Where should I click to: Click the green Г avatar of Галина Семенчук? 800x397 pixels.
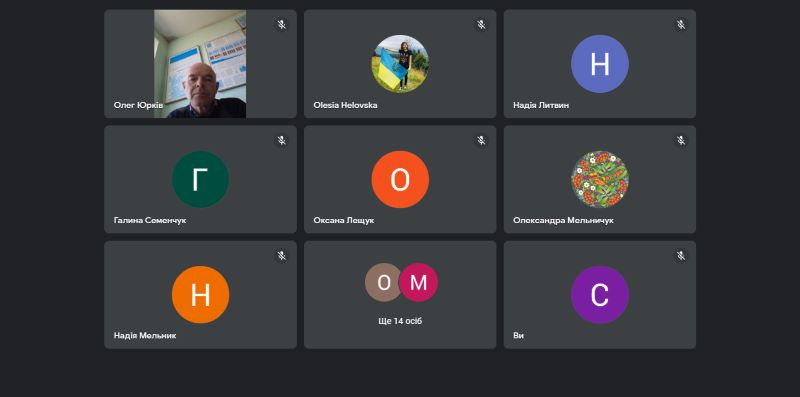click(201, 179)
